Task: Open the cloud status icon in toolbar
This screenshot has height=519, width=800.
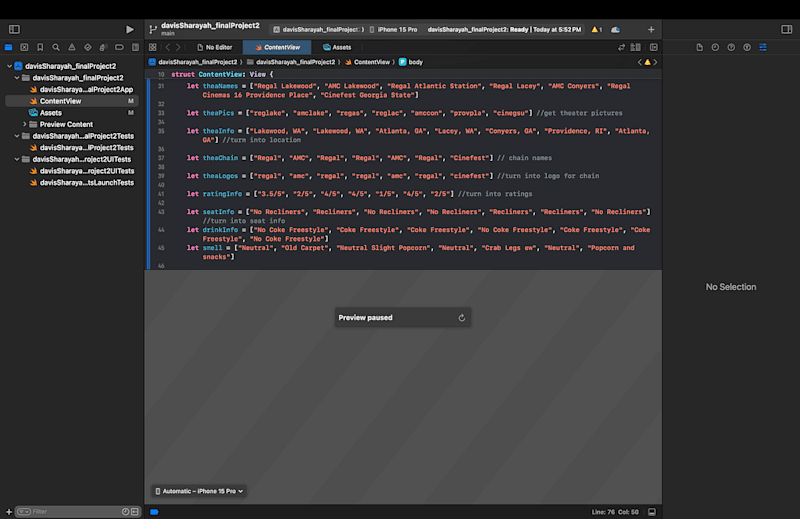Action: tap(616, 30)
